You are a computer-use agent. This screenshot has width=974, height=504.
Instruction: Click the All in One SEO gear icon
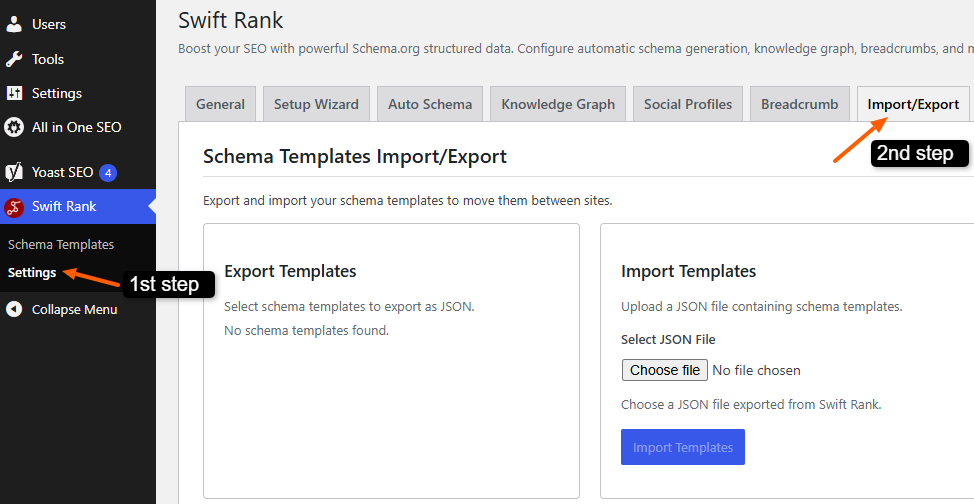pos(14,127)
